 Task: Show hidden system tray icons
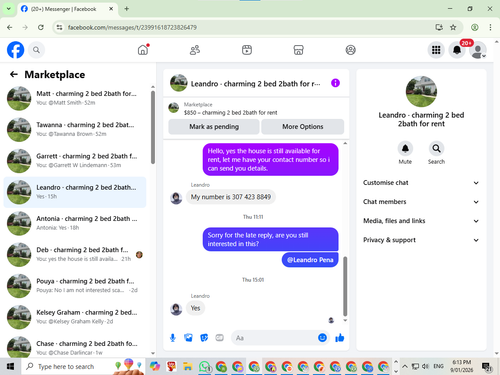(404, 366)
